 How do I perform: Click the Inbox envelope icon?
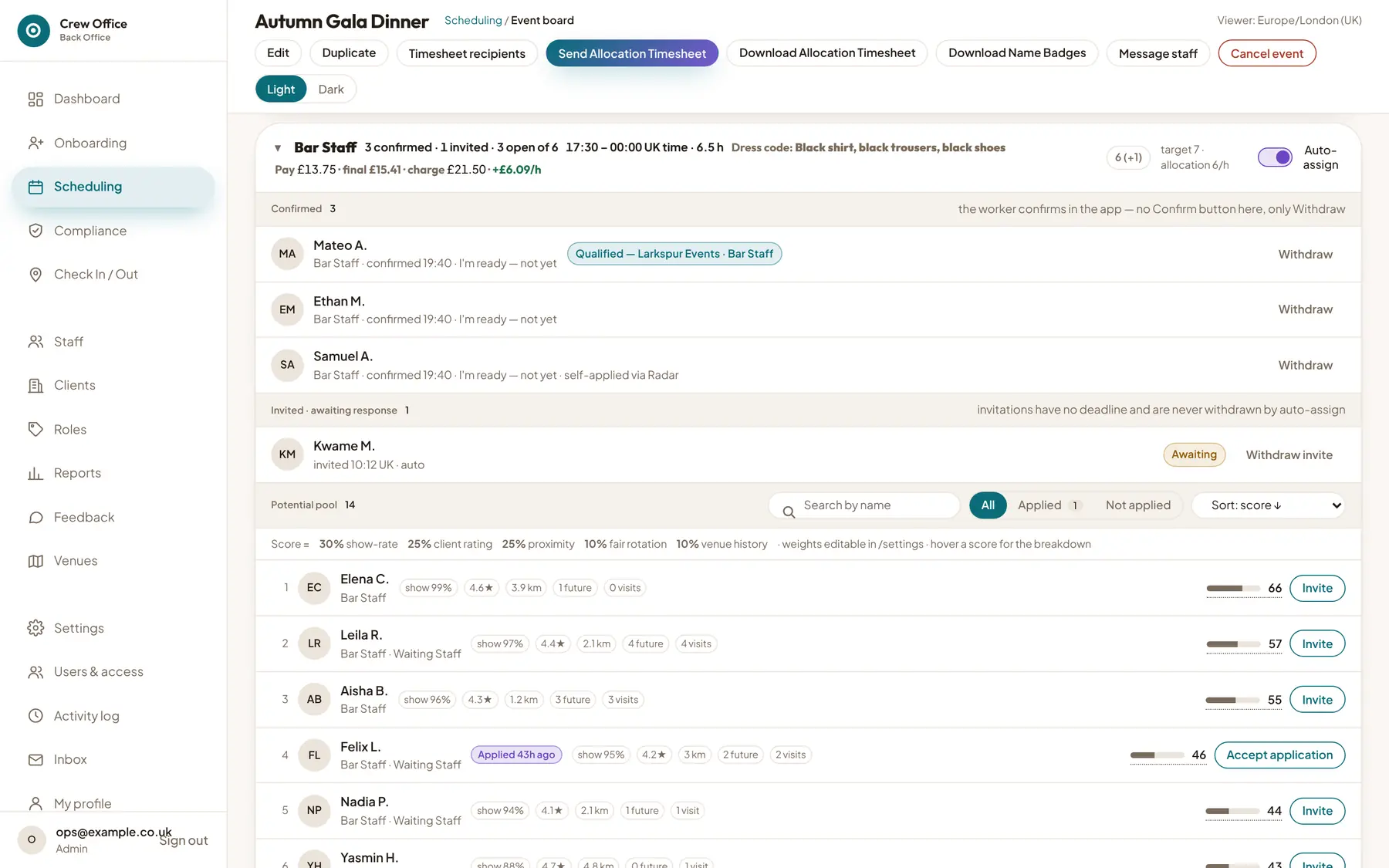pyautogui.click(x=35, y=760)
